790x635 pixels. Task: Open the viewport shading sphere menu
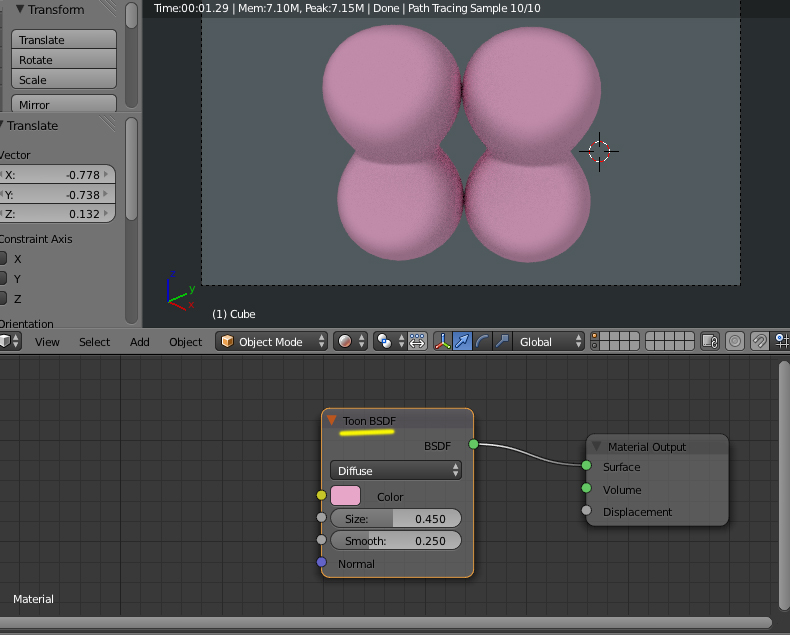[x=350, y=341]
